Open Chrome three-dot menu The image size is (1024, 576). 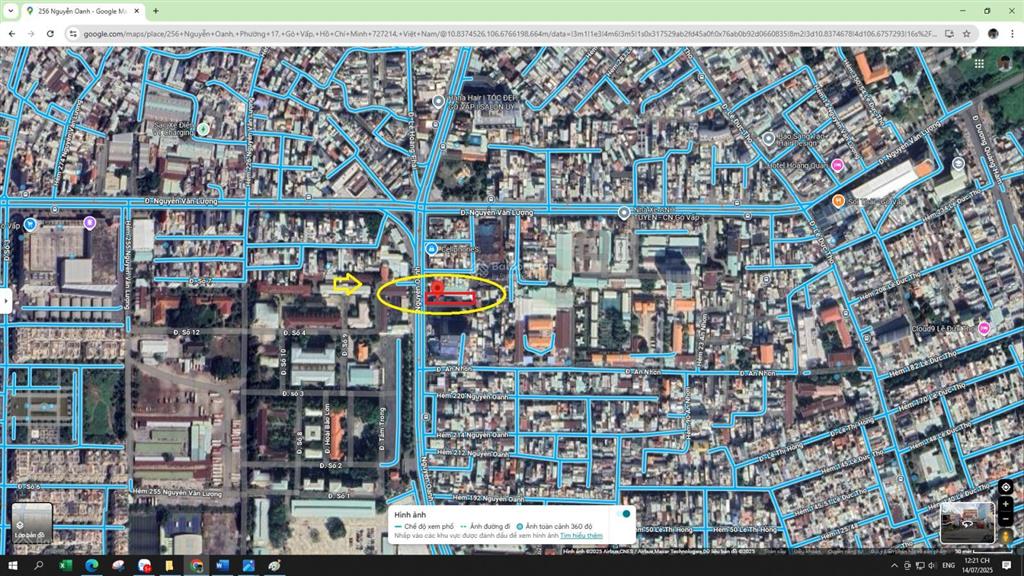pyautogui.click(x=1012, y=33)
